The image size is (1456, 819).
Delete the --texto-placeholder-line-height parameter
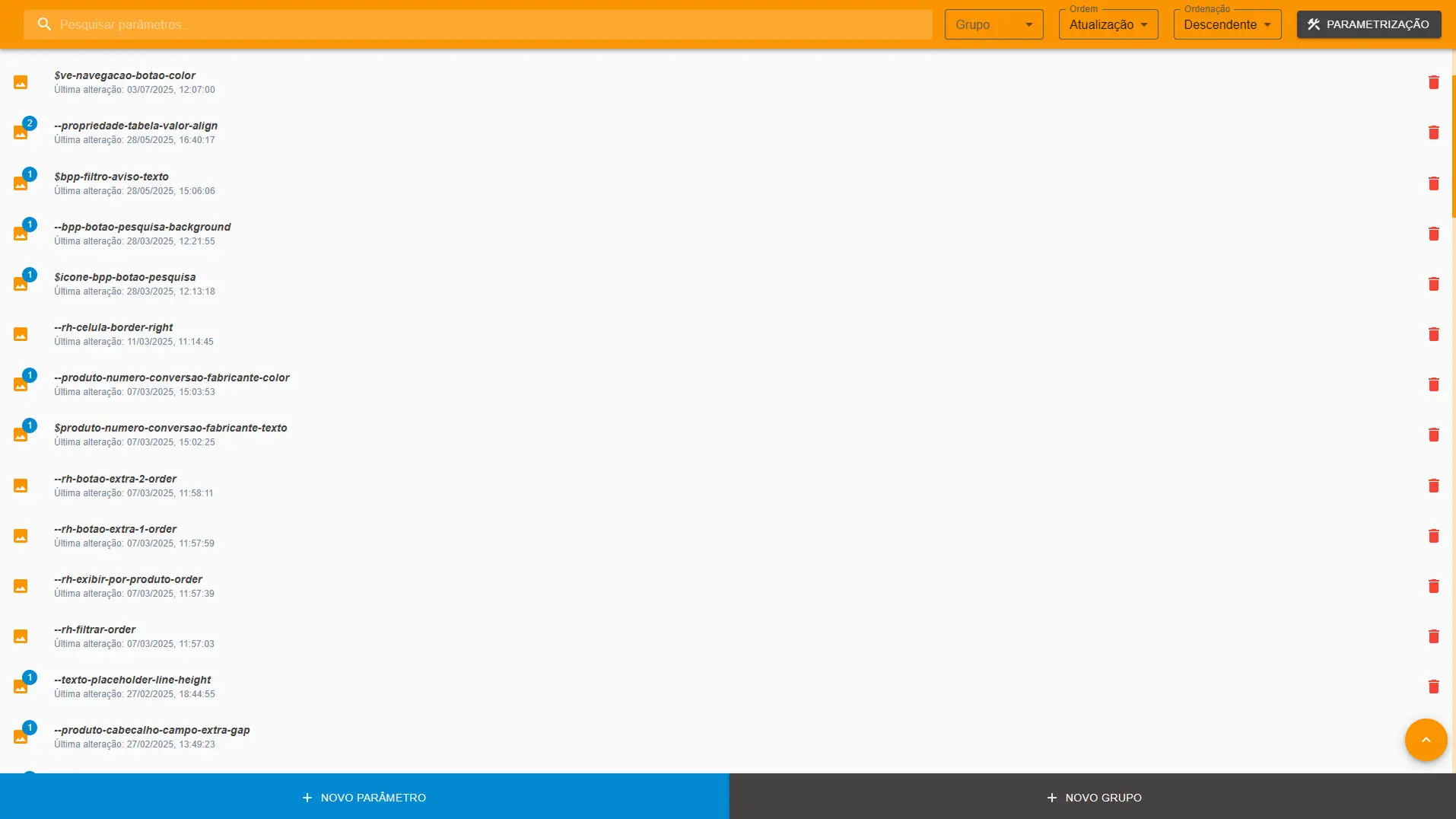click(1433, 687)
